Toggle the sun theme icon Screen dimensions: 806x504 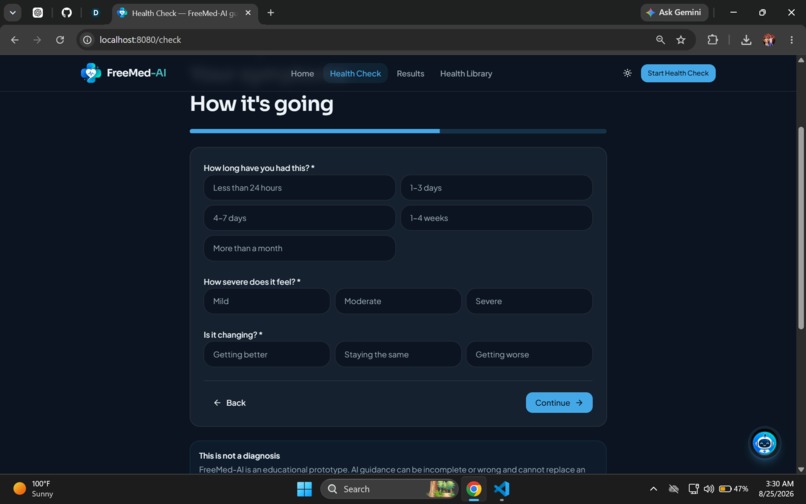(x=627, y=73)
